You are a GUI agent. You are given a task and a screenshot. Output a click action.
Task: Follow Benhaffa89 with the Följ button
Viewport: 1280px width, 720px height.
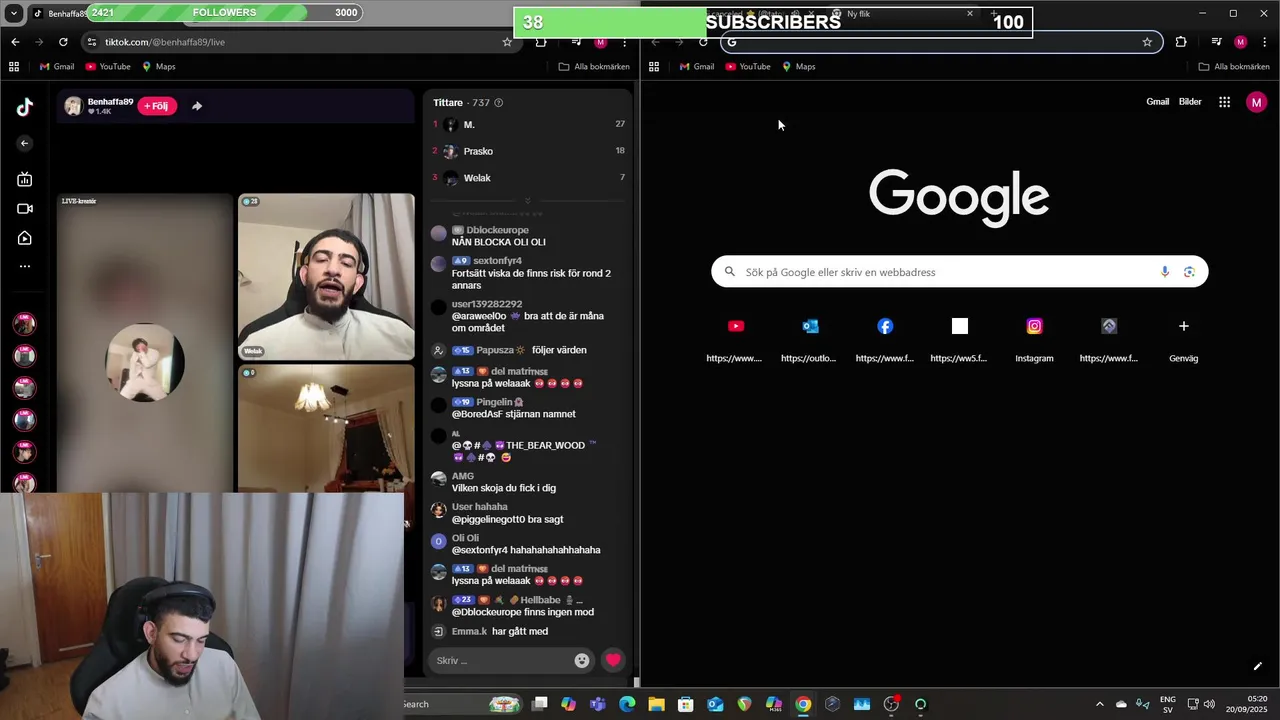click(157, 106)
